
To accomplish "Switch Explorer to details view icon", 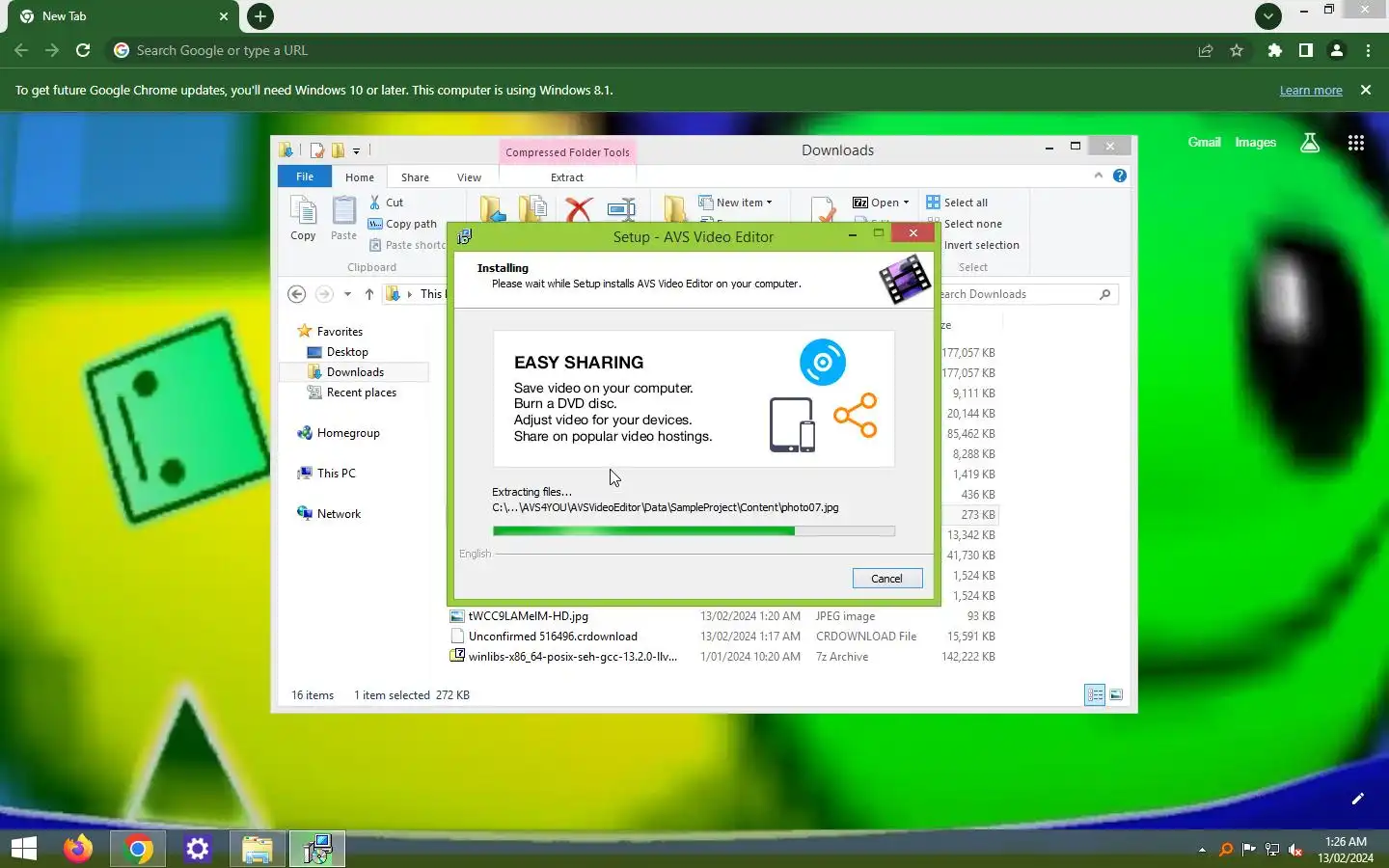I will 1095,694.
